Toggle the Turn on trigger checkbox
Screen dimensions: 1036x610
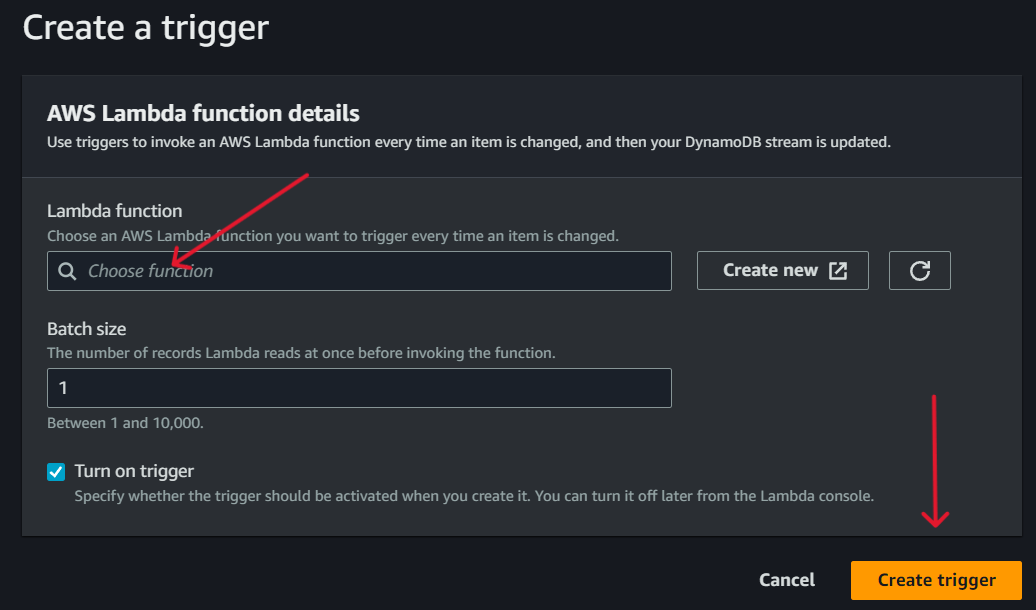56,472
